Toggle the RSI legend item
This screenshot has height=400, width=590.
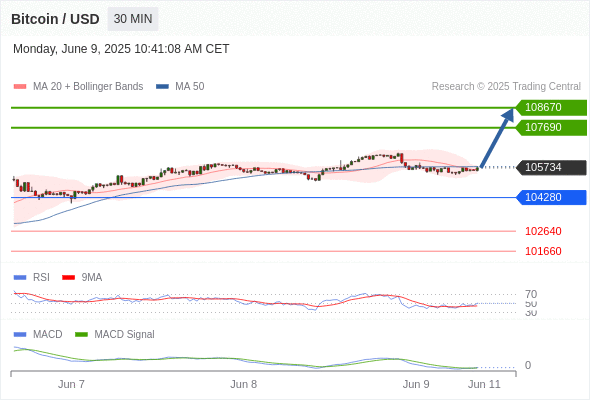point(31,277)
